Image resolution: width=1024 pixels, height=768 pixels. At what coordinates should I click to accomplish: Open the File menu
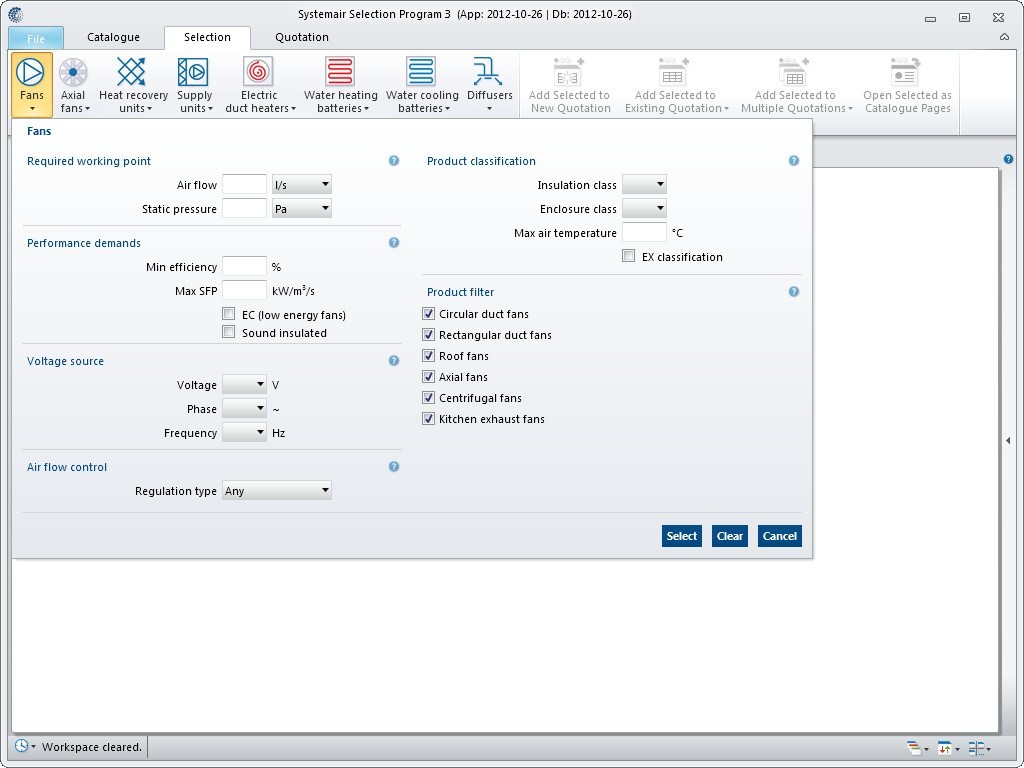point(36,37)
